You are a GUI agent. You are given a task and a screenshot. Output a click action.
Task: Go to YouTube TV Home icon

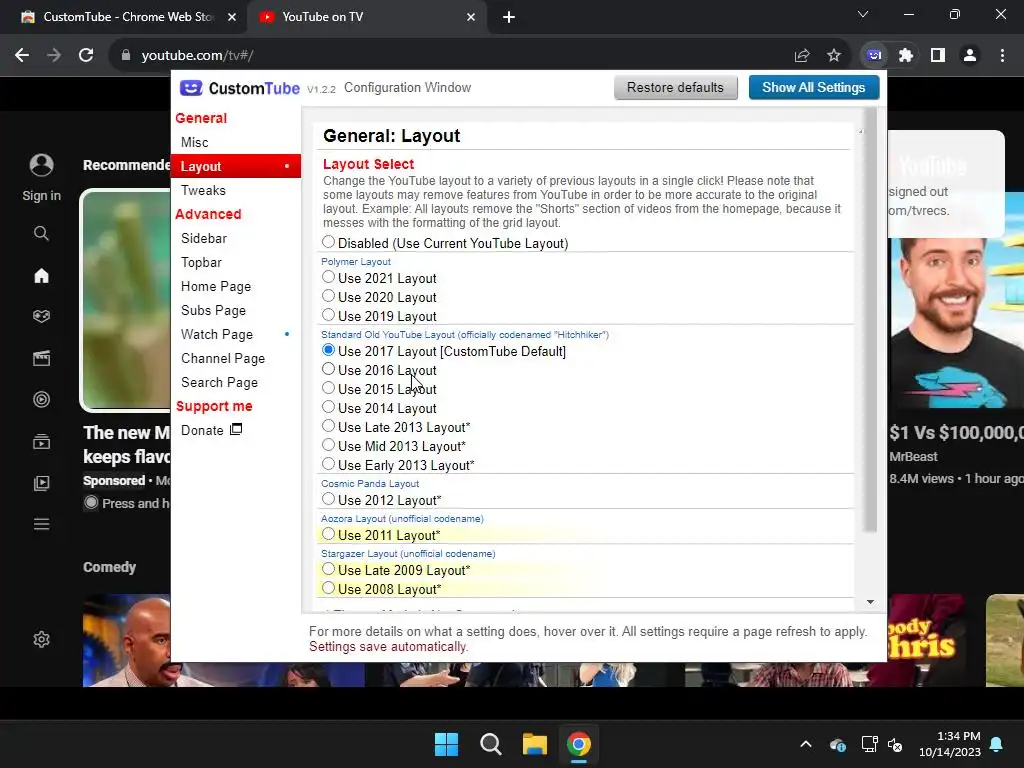point(41,276)
